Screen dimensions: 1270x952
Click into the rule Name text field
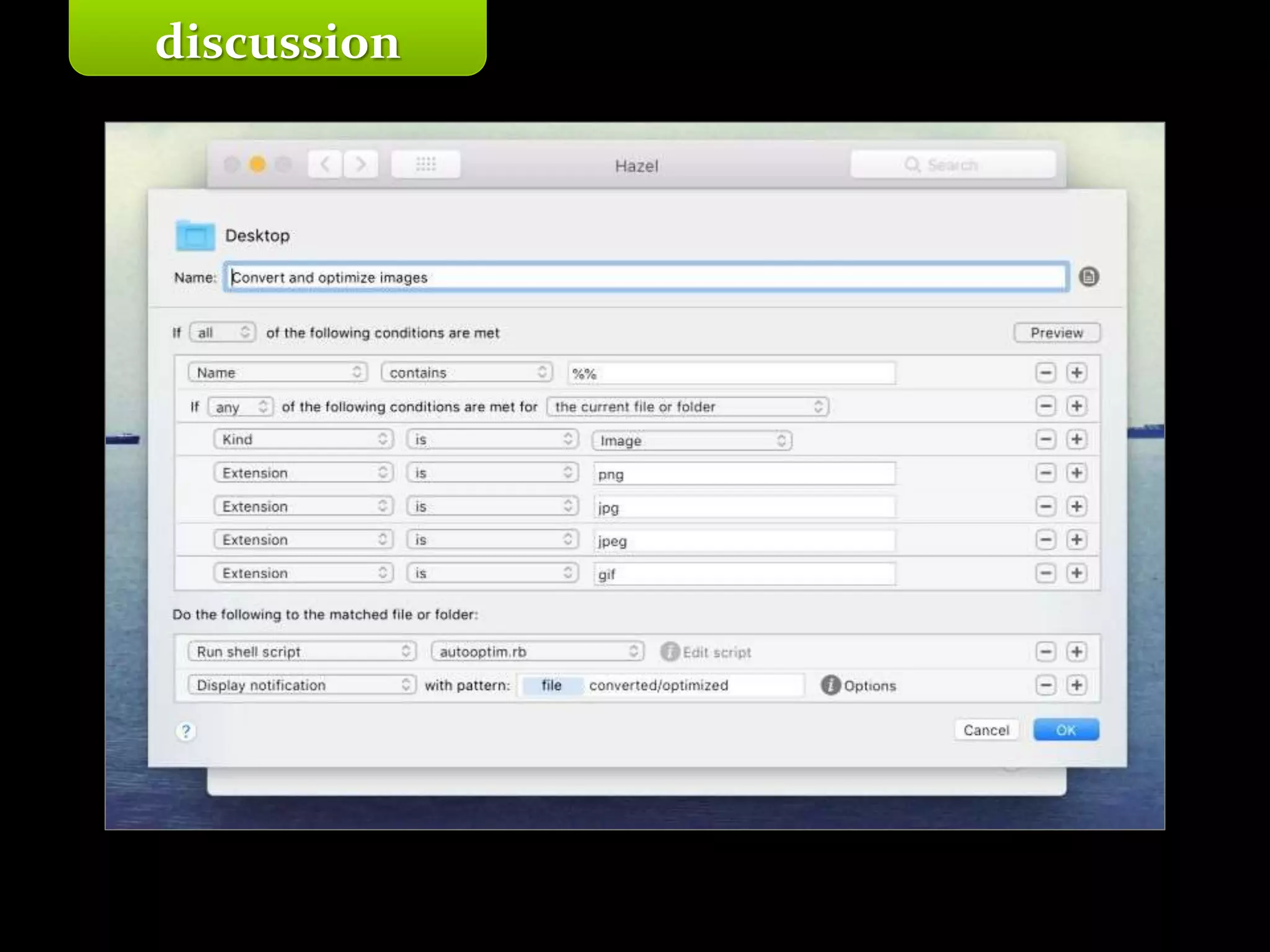(x=645, y=277)
